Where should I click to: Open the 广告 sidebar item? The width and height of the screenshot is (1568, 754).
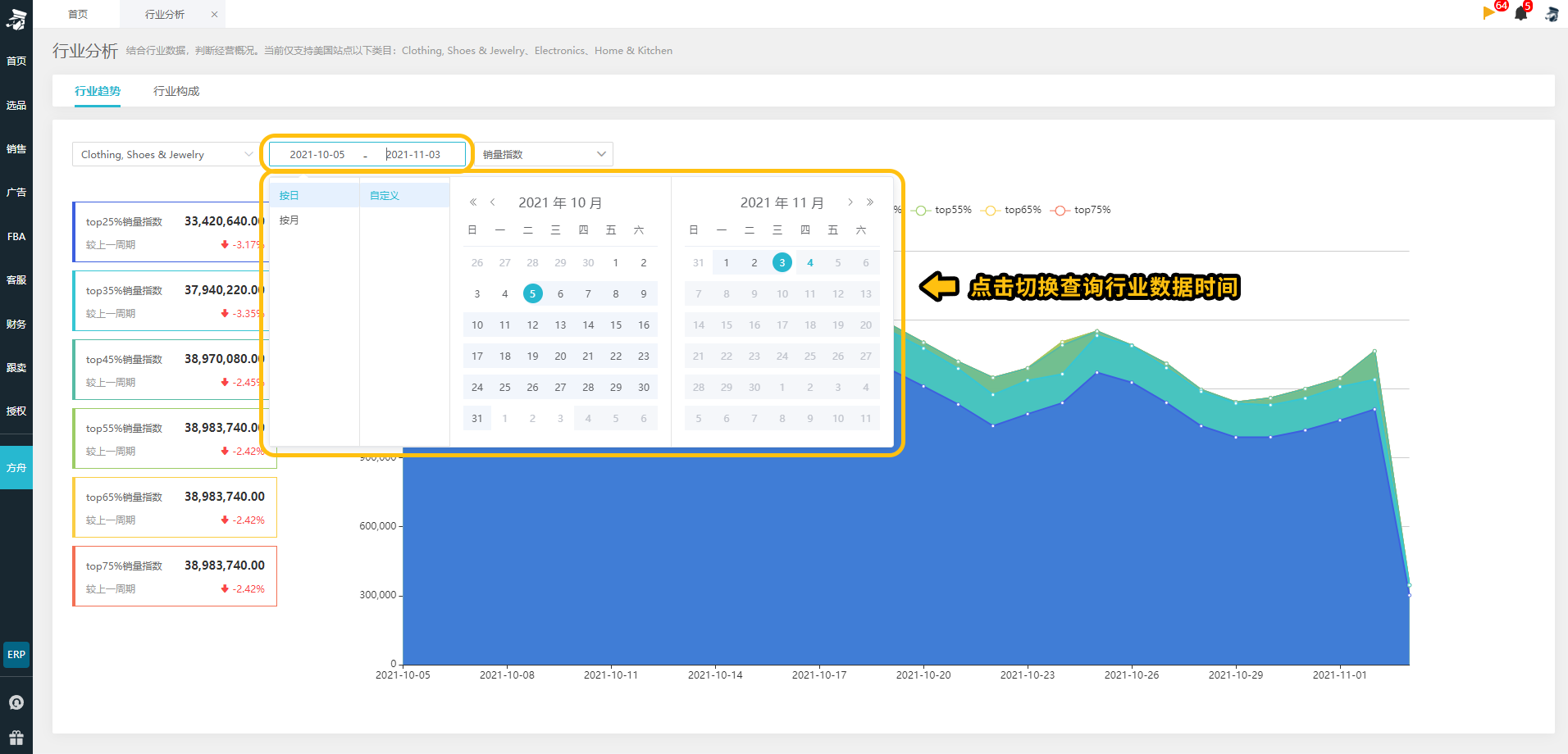16,193
